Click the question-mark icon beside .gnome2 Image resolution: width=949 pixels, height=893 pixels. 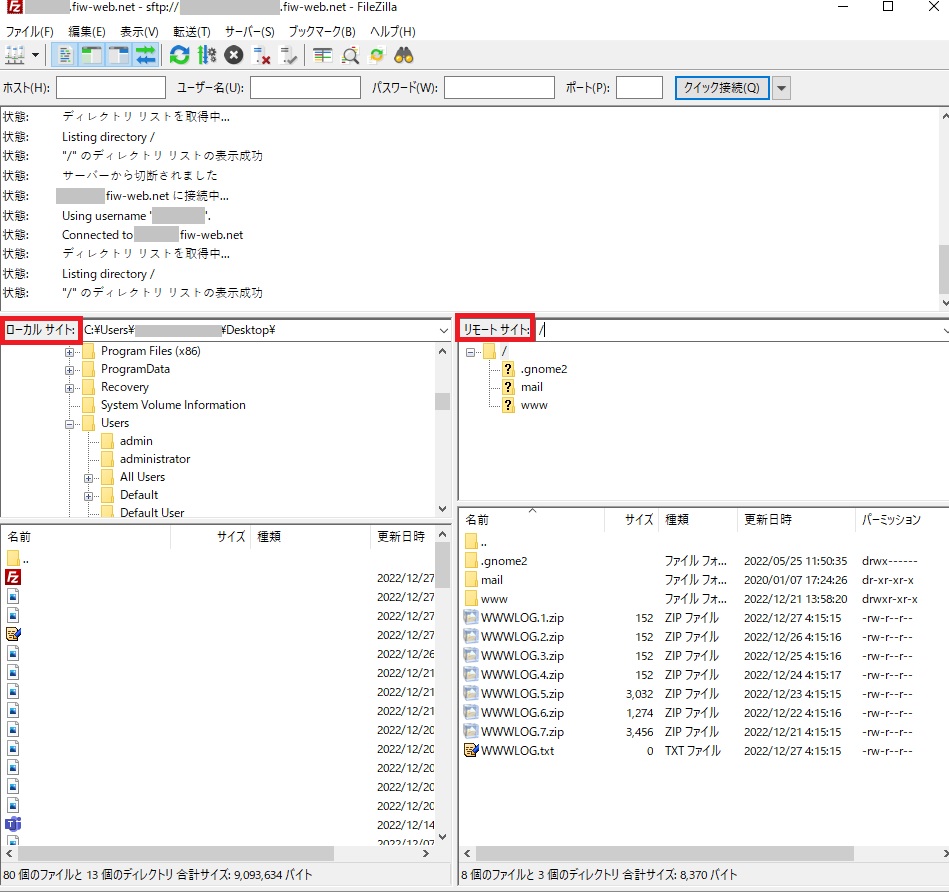(508, 369)
